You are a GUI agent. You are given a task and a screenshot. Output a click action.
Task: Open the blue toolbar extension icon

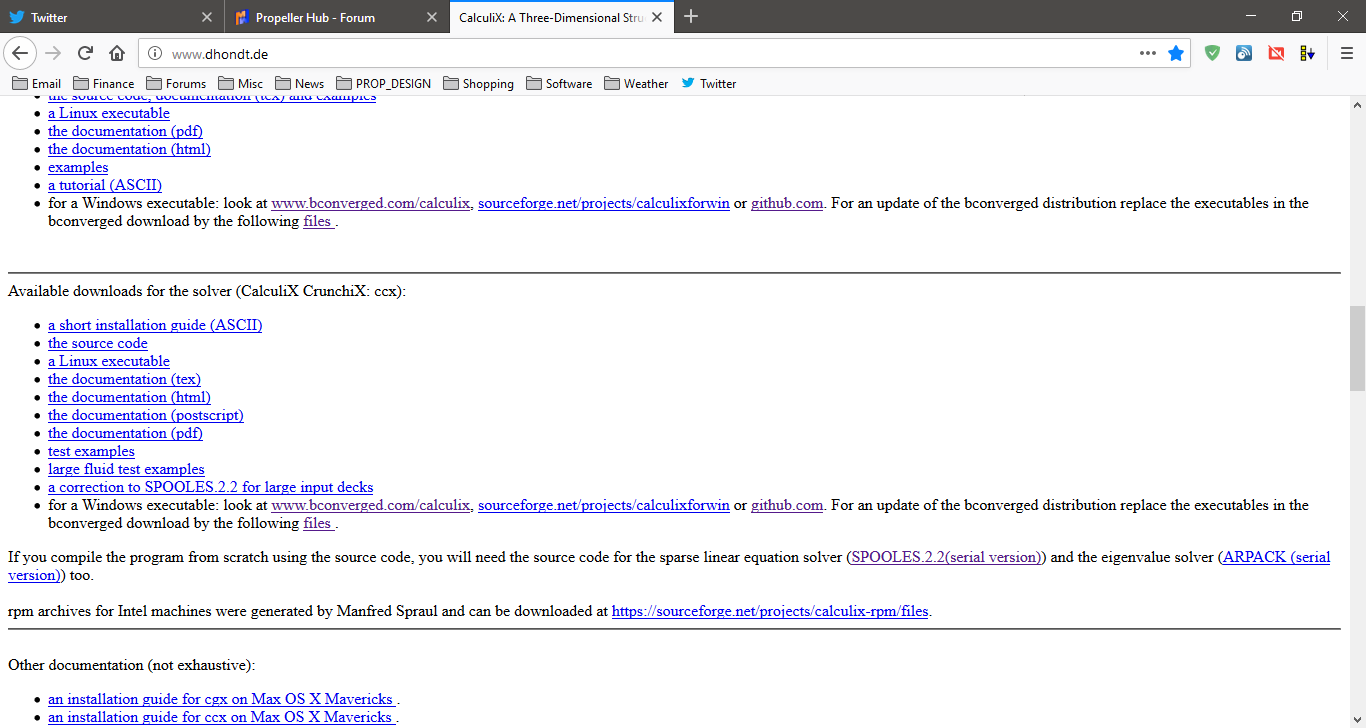1244,53
